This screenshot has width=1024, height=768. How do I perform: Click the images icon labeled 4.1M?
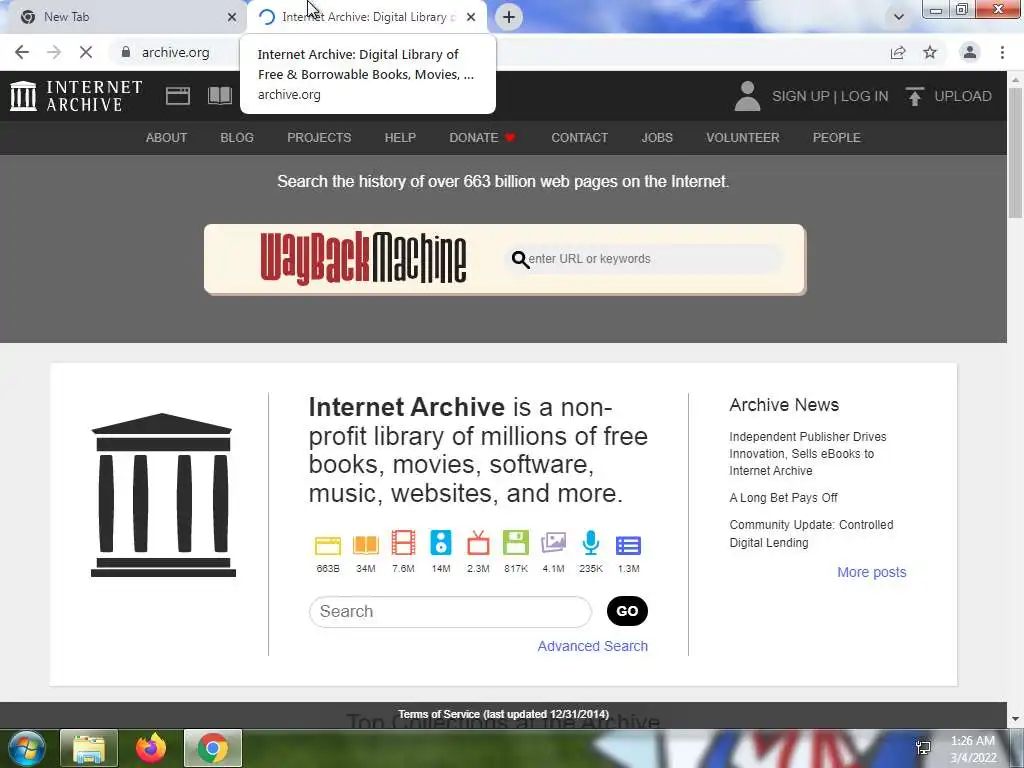pos(553,543)
